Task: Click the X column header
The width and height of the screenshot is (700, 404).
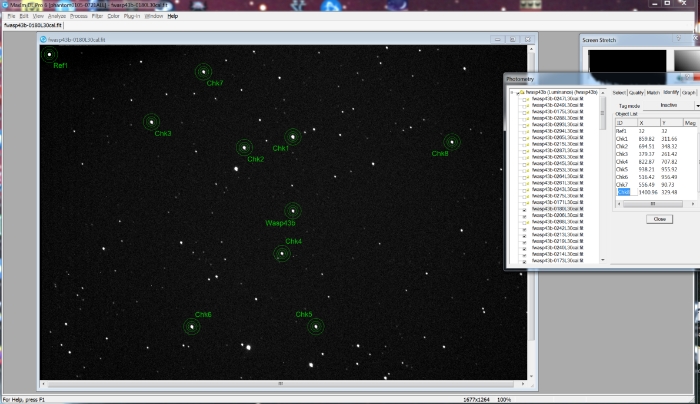Action: click(x=640, y=122)
